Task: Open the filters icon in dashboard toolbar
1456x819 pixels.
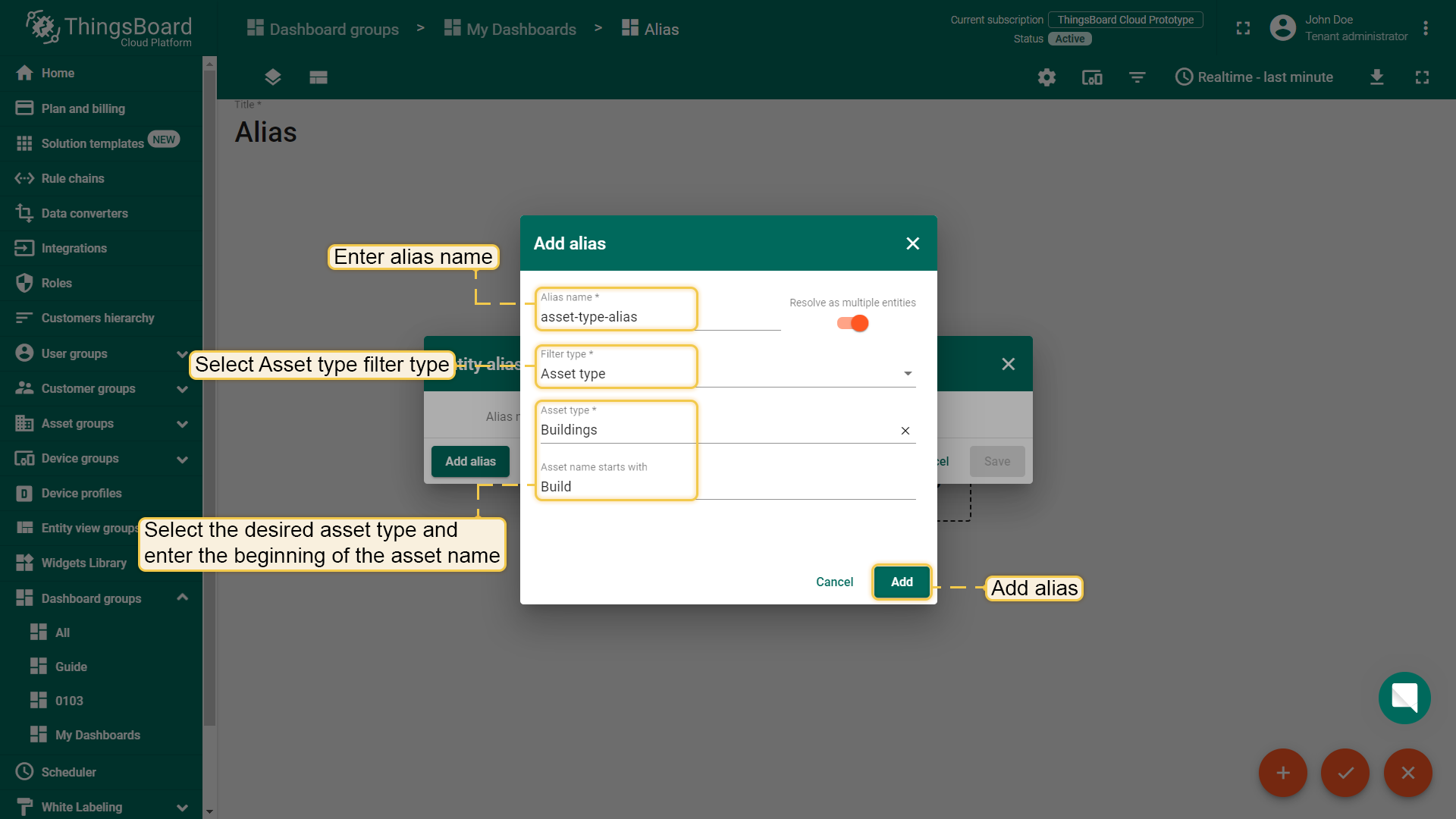Action: (1137, 77)
